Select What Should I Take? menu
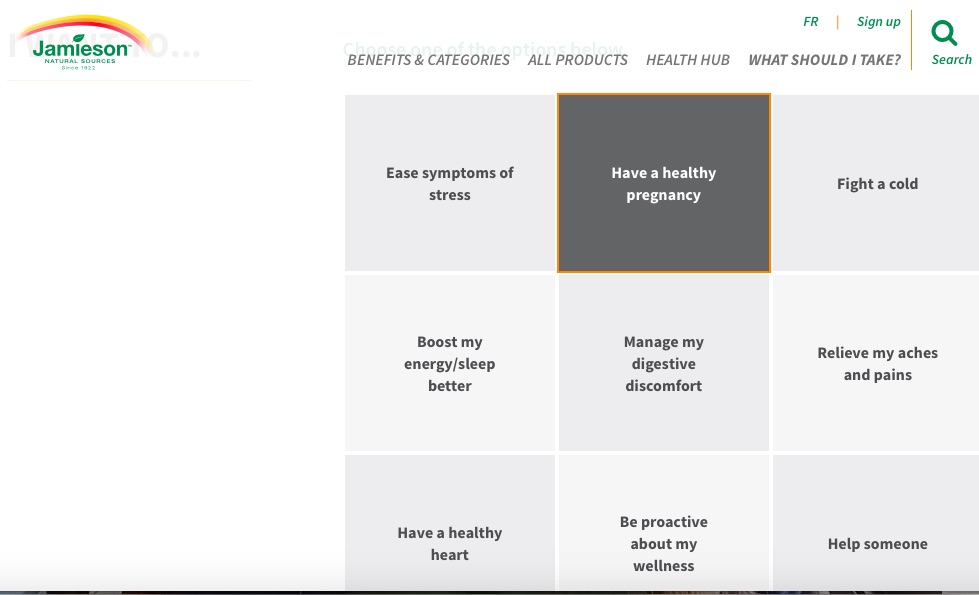The height and width of the screenshot is (595, 979). (824, 60)
